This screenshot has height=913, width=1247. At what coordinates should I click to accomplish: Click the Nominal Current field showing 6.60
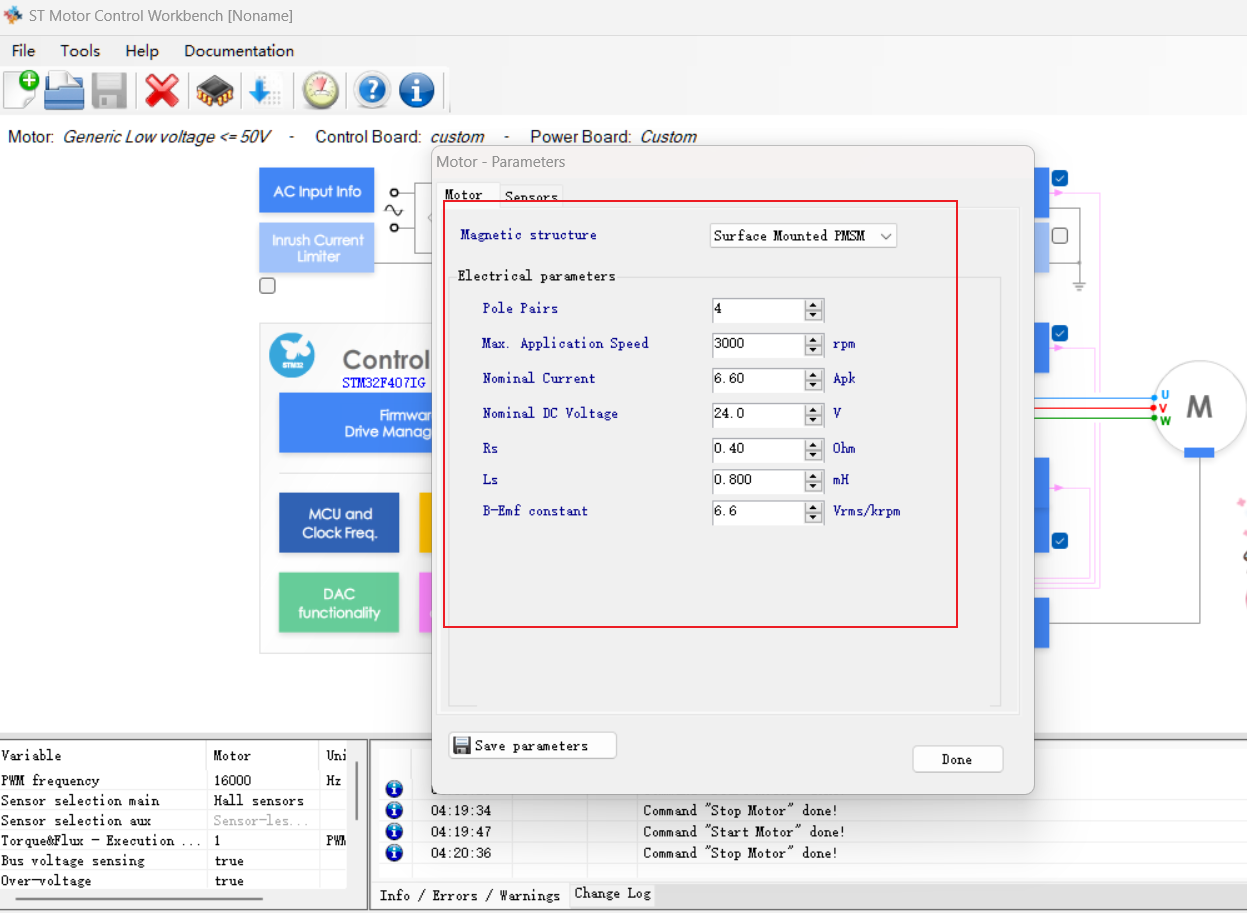[758, 380]
